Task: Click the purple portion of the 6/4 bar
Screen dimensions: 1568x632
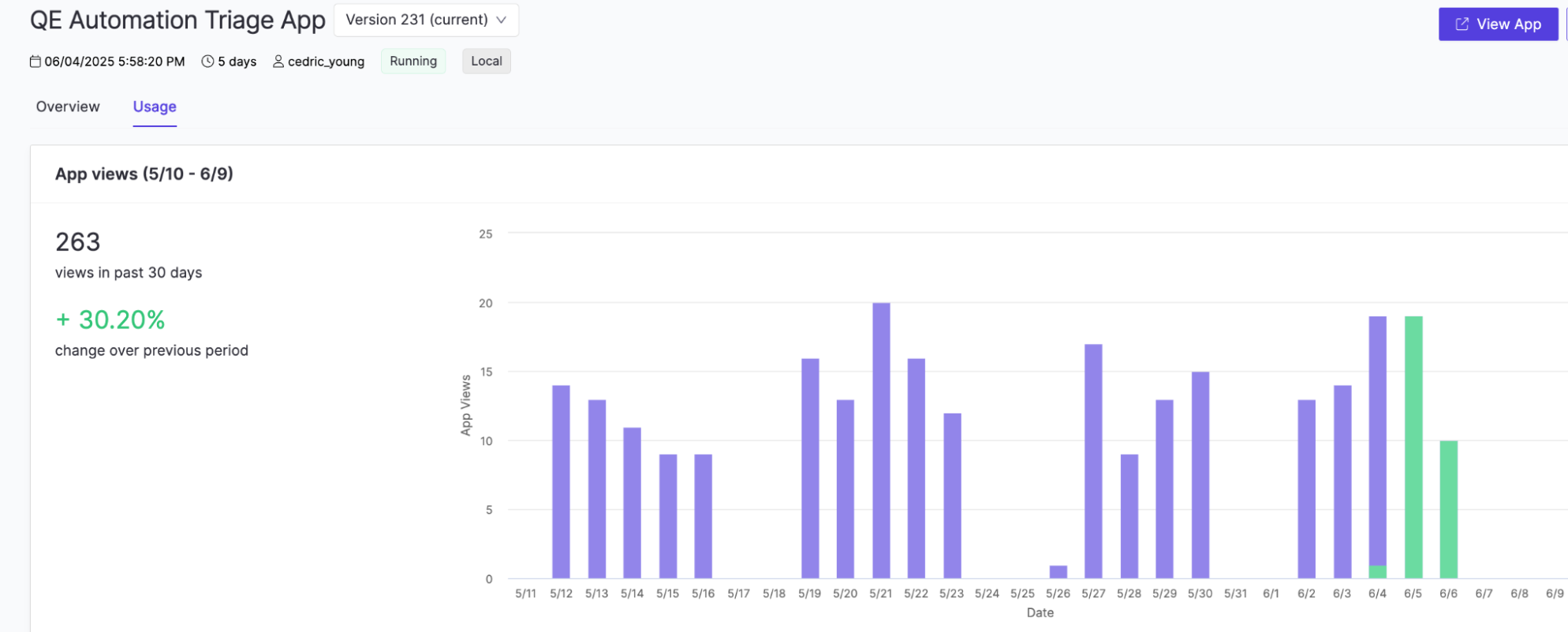Action: click(x=1378, y=440)
